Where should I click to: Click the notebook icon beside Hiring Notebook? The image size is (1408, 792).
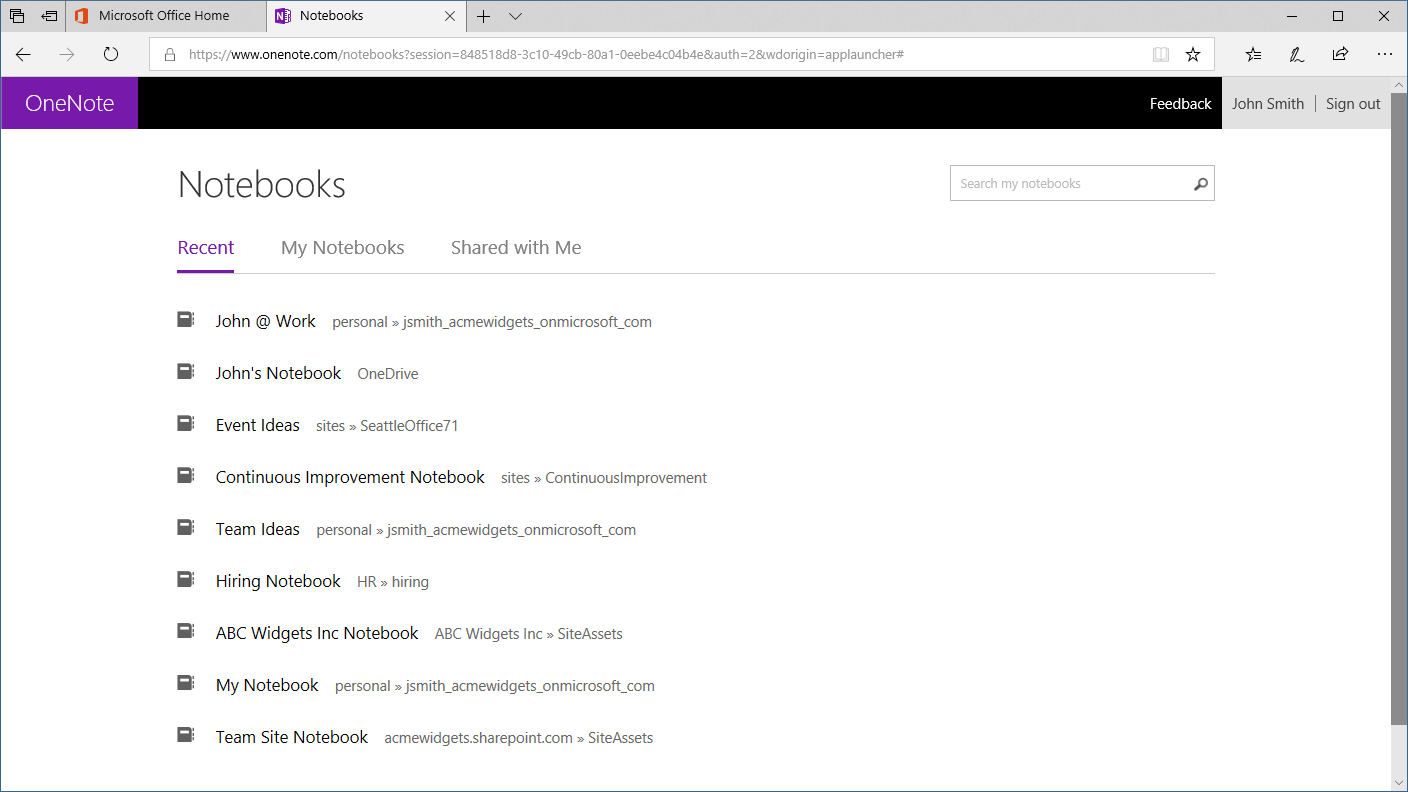click(185, 580)
